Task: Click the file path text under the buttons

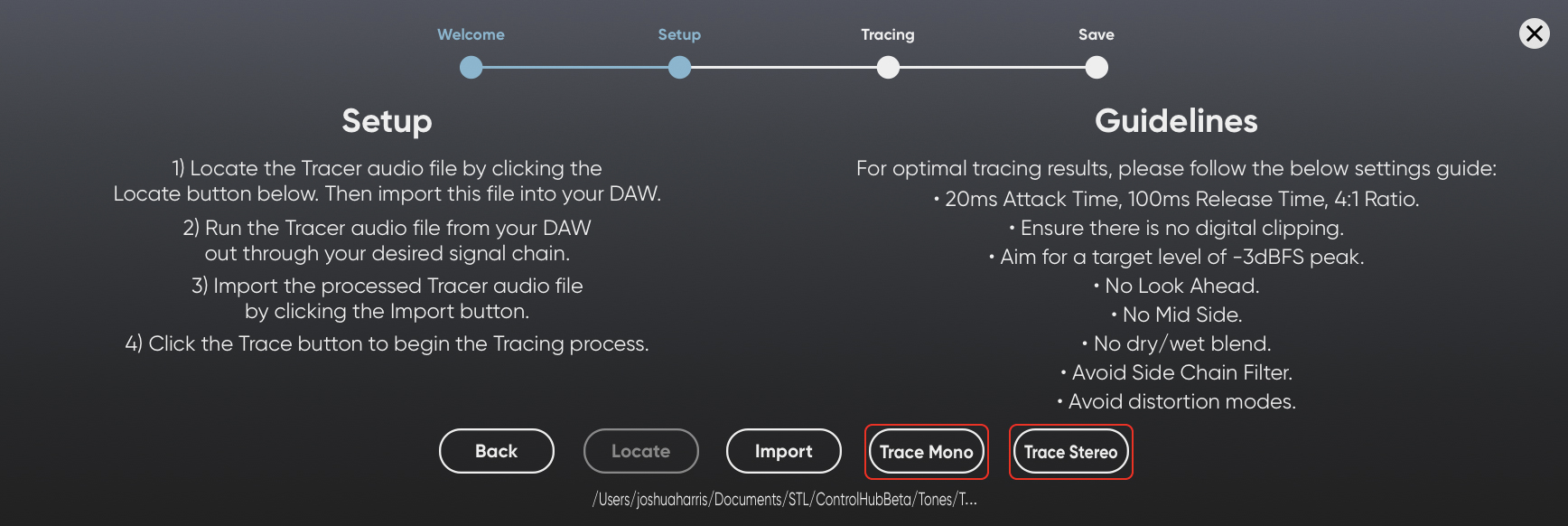Action: 784,499
